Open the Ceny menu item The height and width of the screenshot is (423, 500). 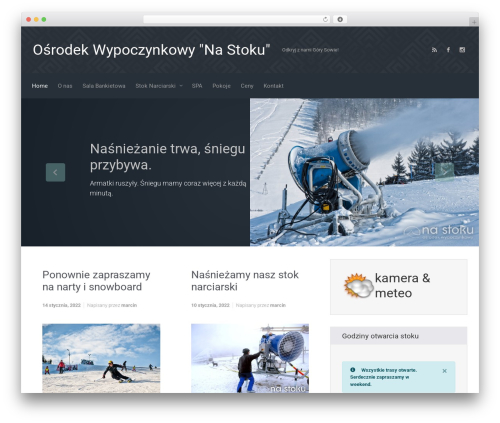click(x=247, y=86)
